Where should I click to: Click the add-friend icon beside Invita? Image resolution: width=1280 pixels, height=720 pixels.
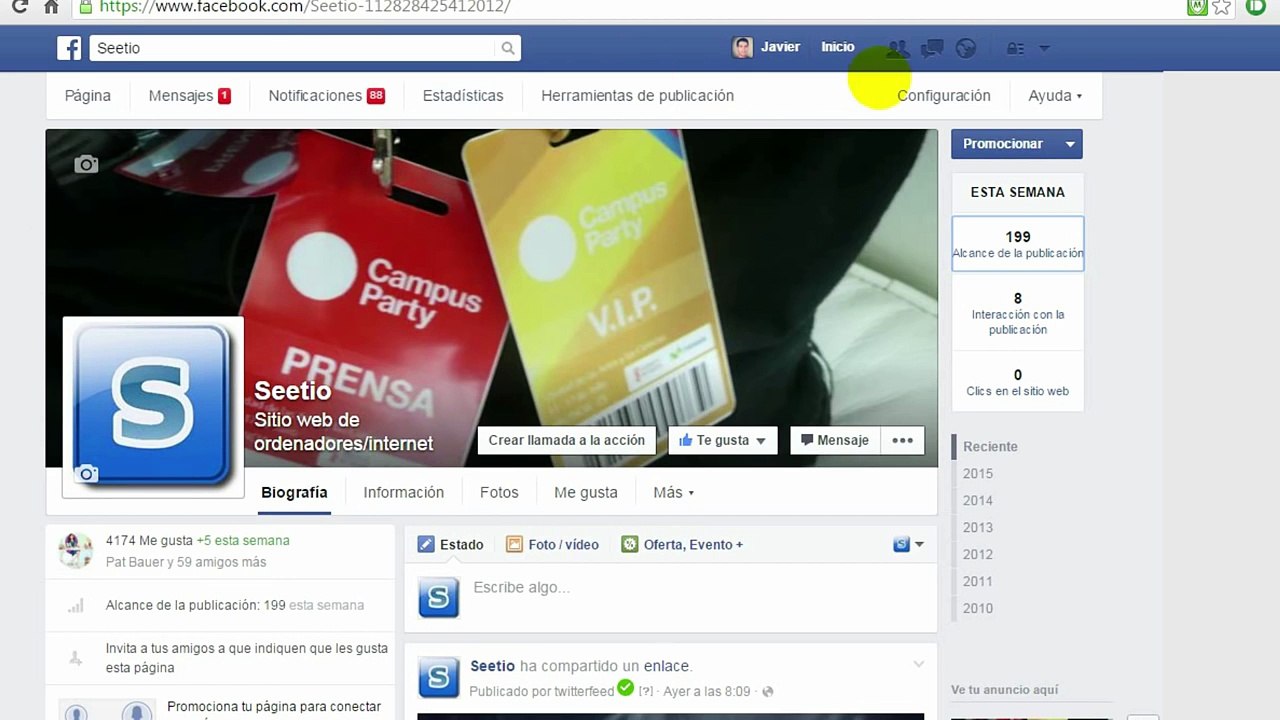coord(75,658)
